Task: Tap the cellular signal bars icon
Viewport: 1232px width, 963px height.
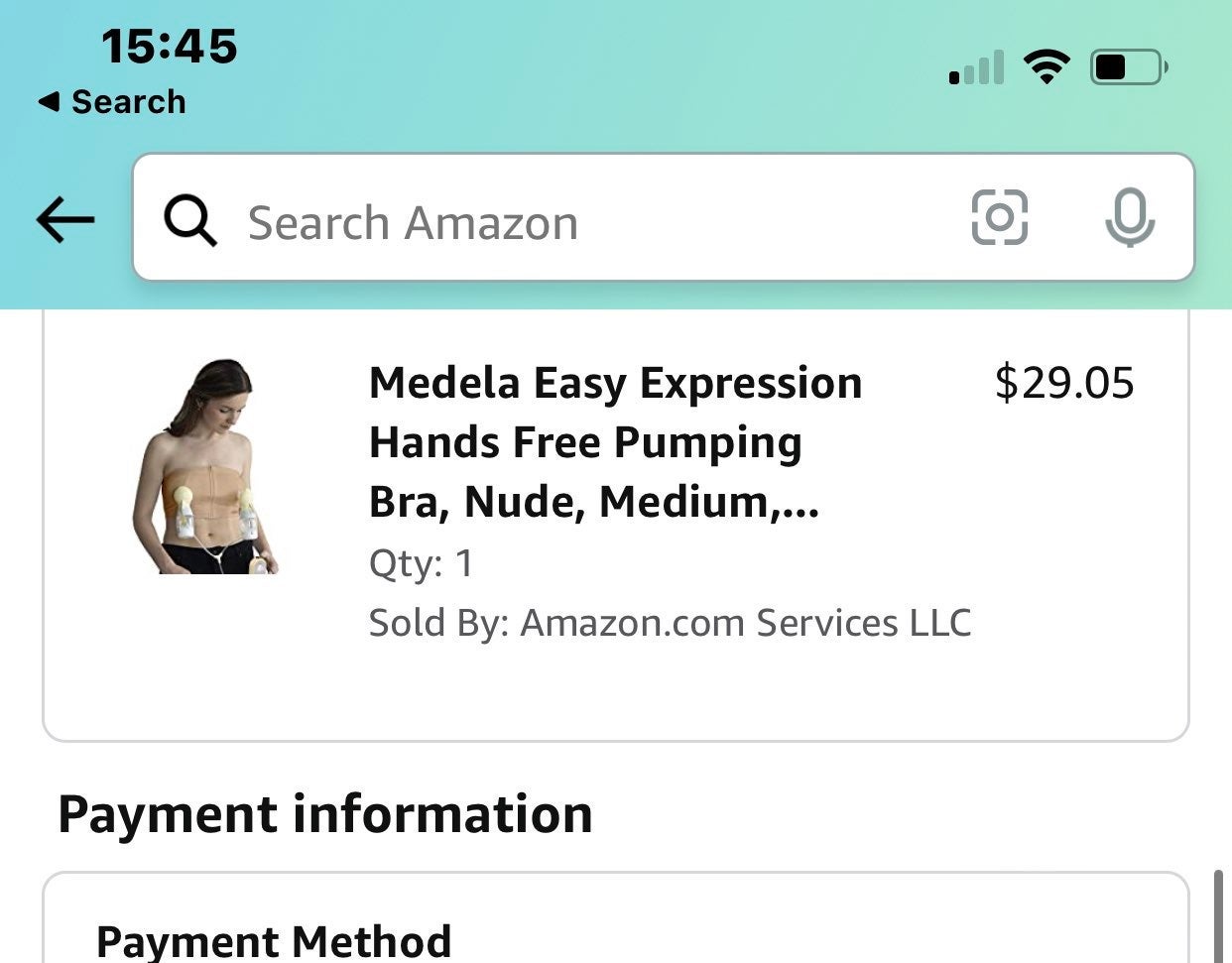Action: coord(976,67)
